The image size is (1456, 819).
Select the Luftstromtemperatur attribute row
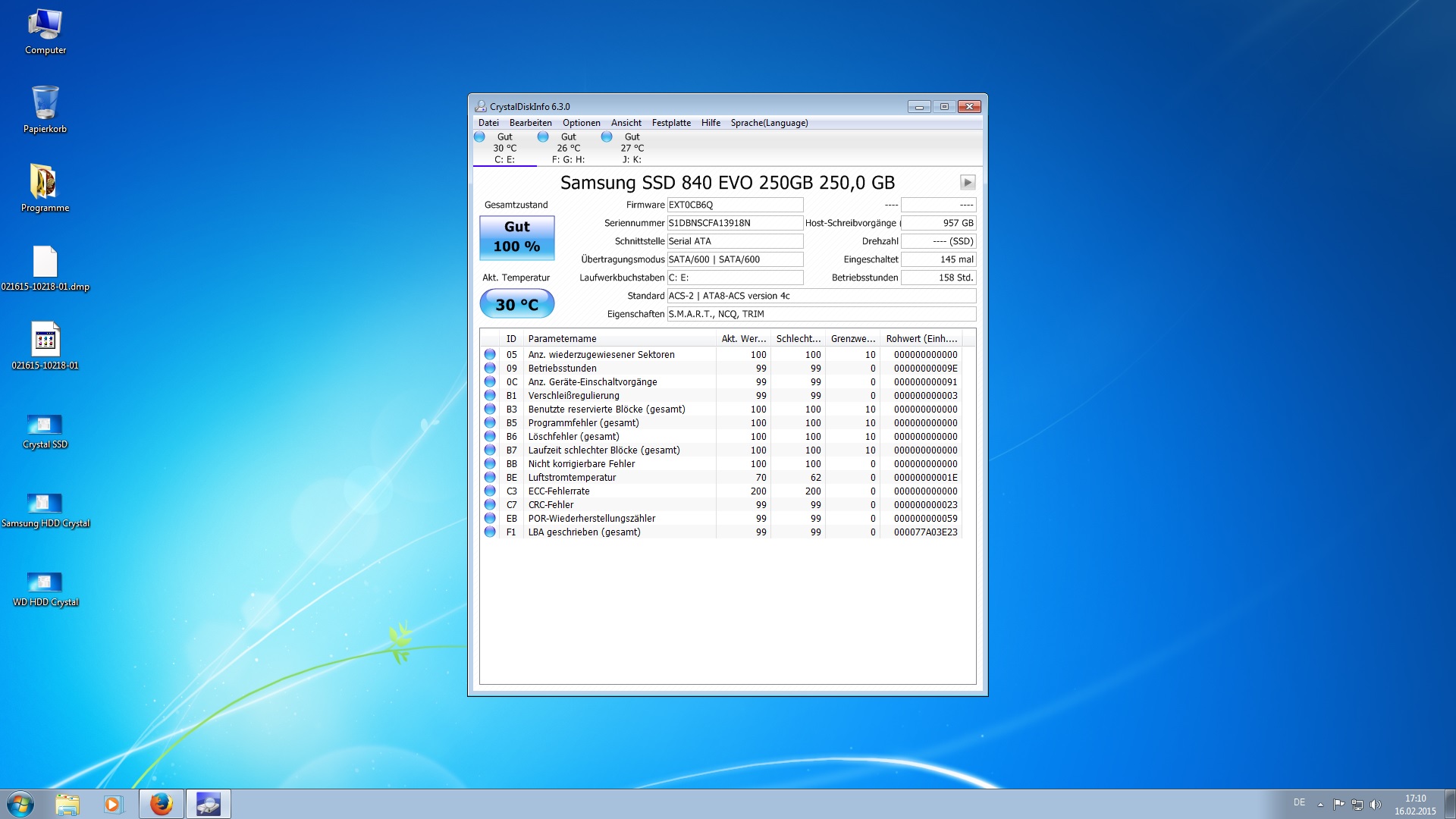coord(572,478)
